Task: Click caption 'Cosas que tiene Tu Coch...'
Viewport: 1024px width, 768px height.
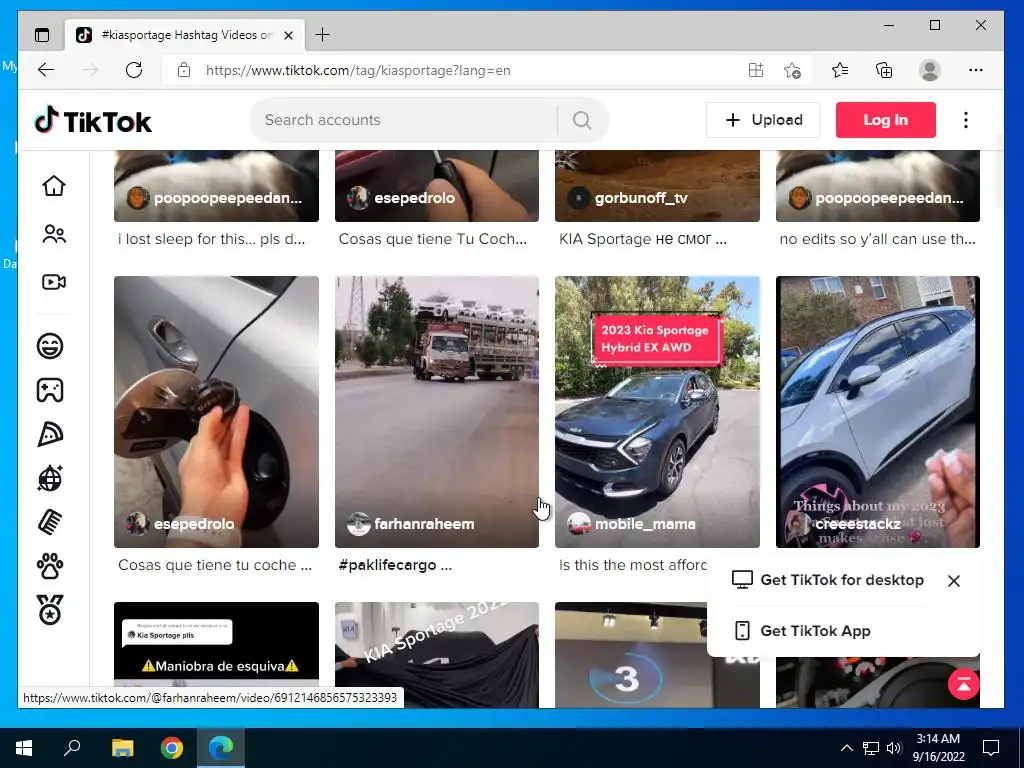Action: [432, 239]
